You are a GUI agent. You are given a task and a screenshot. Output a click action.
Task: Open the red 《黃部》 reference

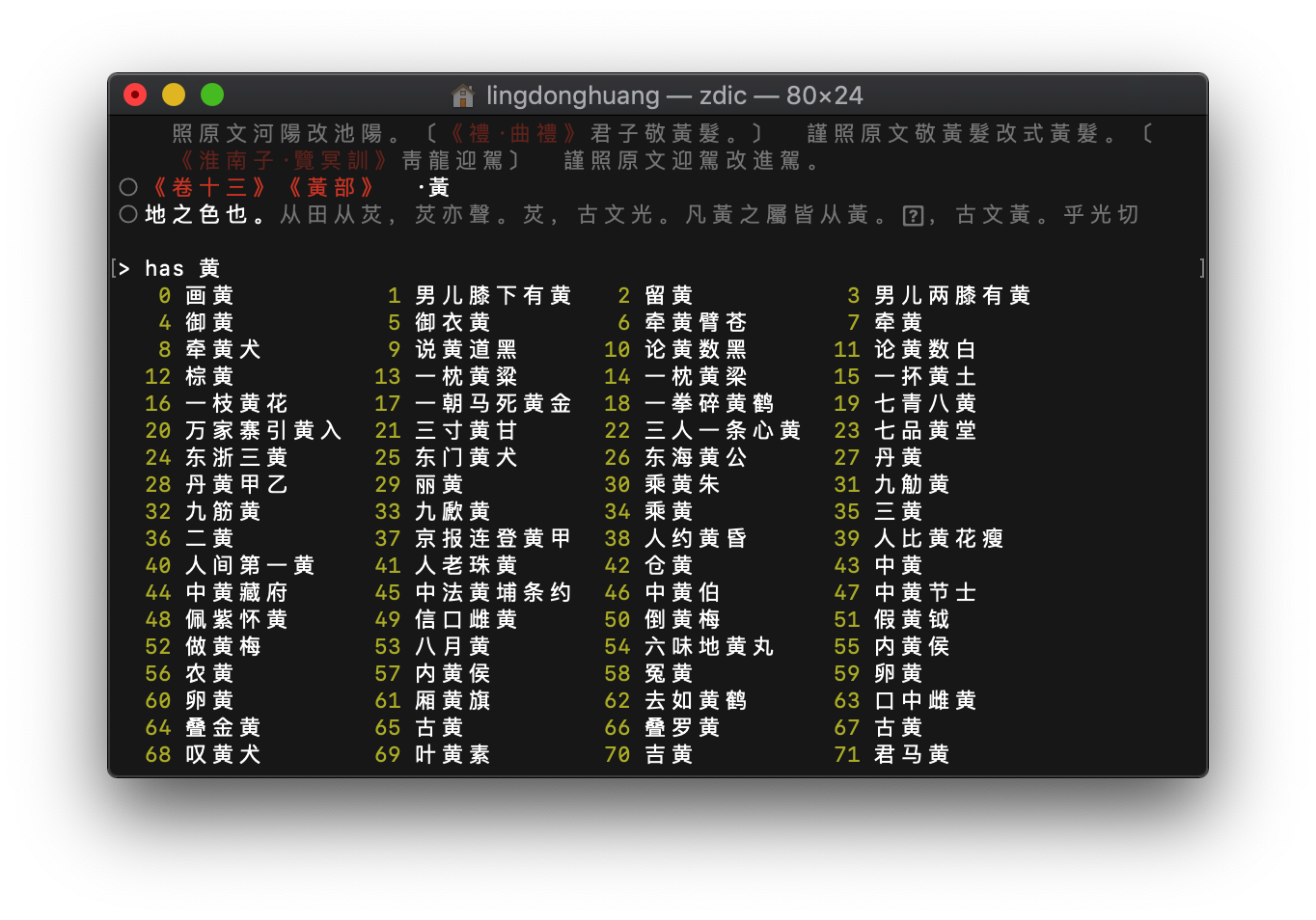pyautogui.click(x=331, y=187)
